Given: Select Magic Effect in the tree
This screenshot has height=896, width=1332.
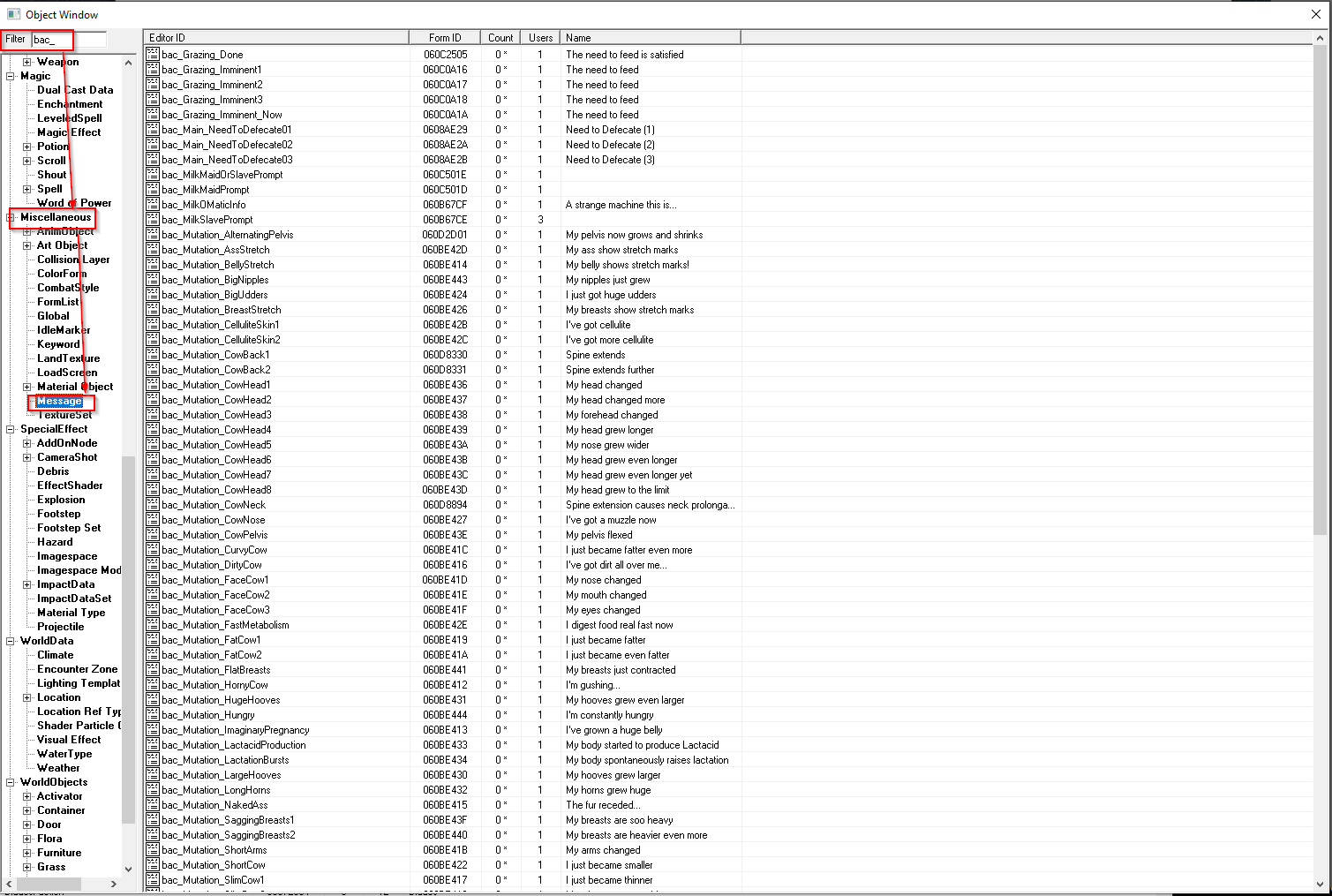Looking at the screenshot, I should point(69,132).
